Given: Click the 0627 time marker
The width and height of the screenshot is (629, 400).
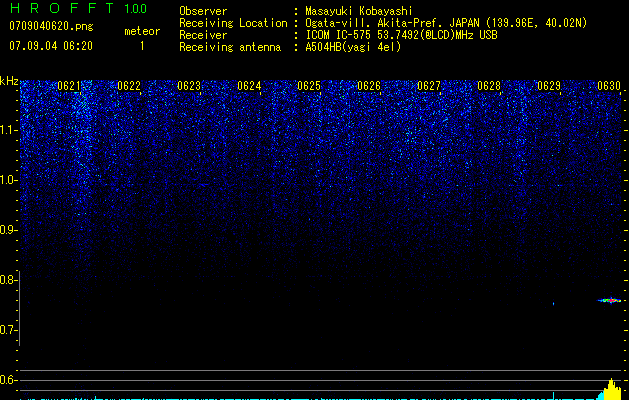Looking at the screenshot, I should 429,85.
